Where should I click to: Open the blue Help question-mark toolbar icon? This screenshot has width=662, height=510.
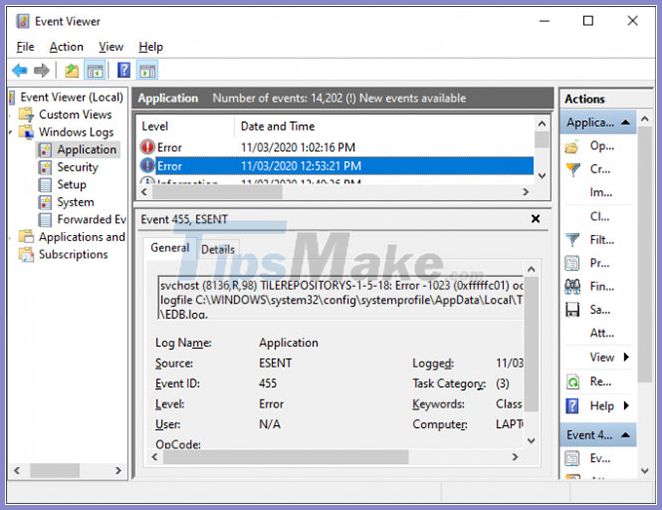click(x=124, y=70)
